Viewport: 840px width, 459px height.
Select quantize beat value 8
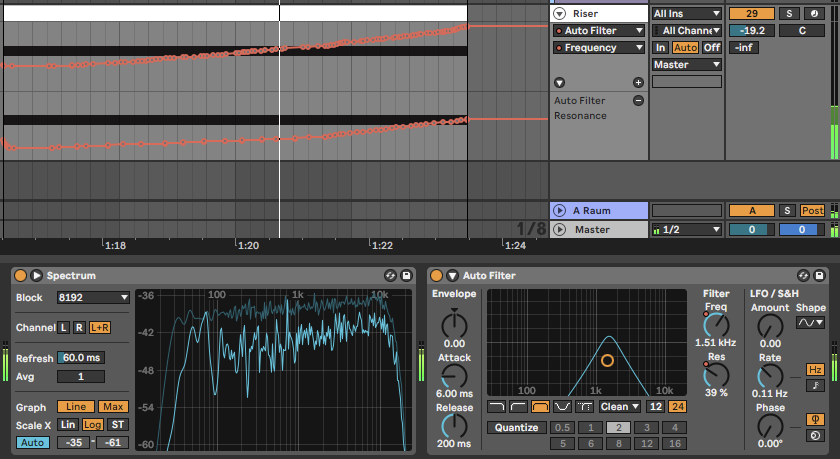(619, 443)
